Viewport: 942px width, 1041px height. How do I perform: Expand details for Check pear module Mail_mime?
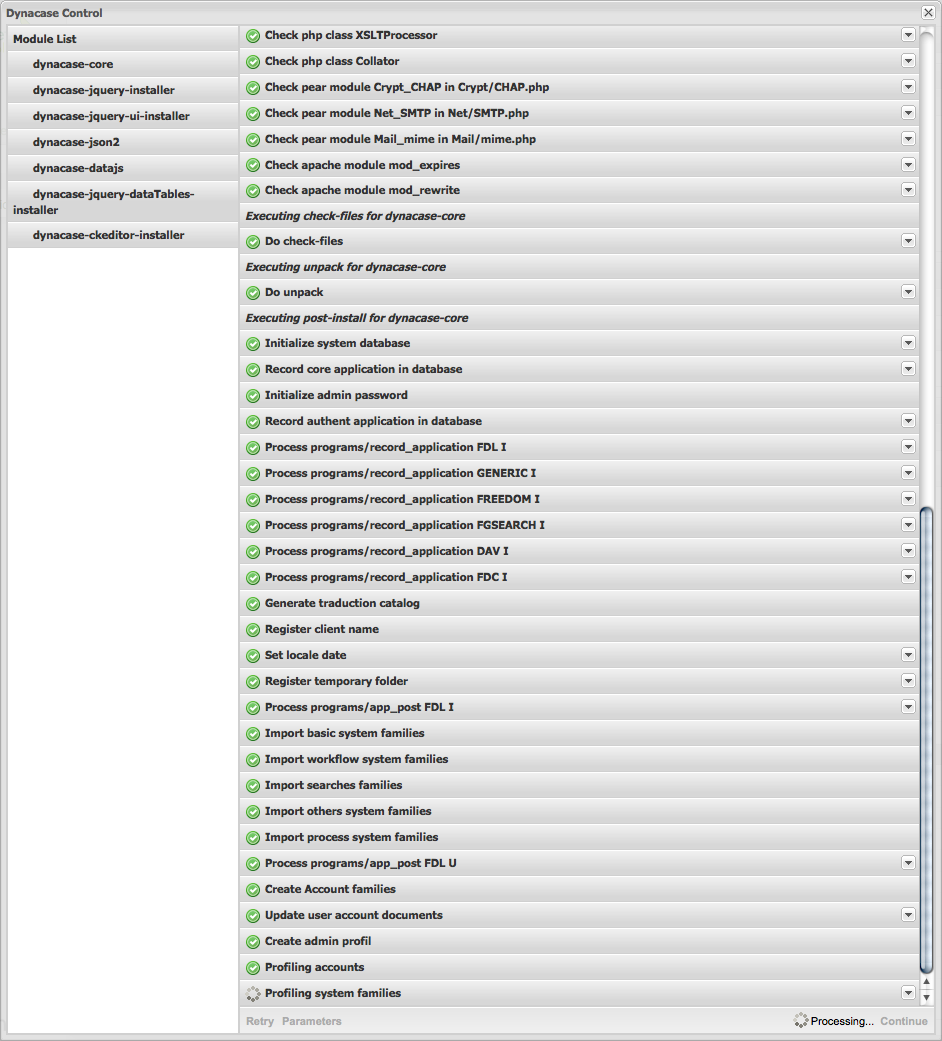point(908,139)
